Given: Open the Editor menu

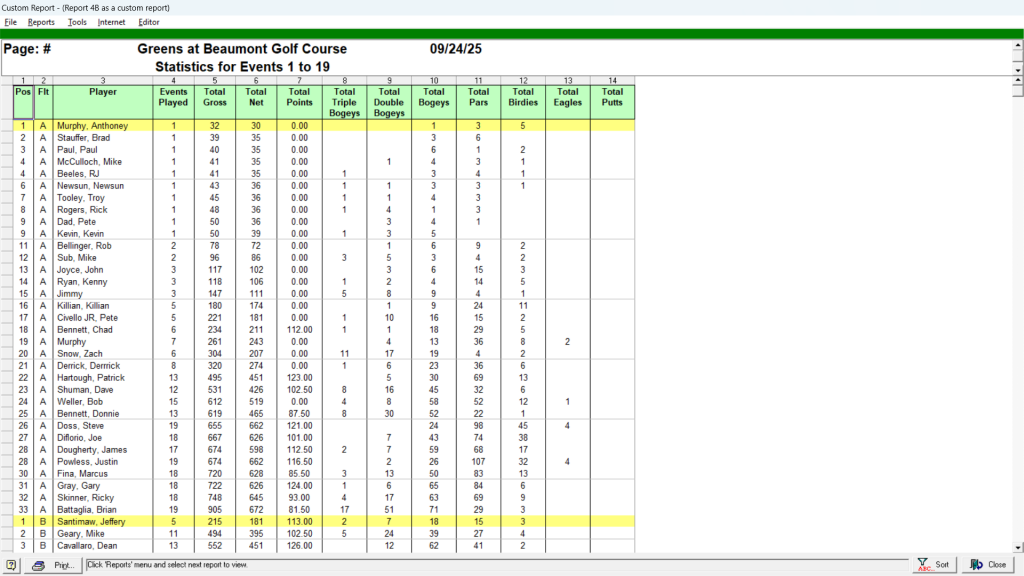Looking at the screenshot, I should [149, 22].
